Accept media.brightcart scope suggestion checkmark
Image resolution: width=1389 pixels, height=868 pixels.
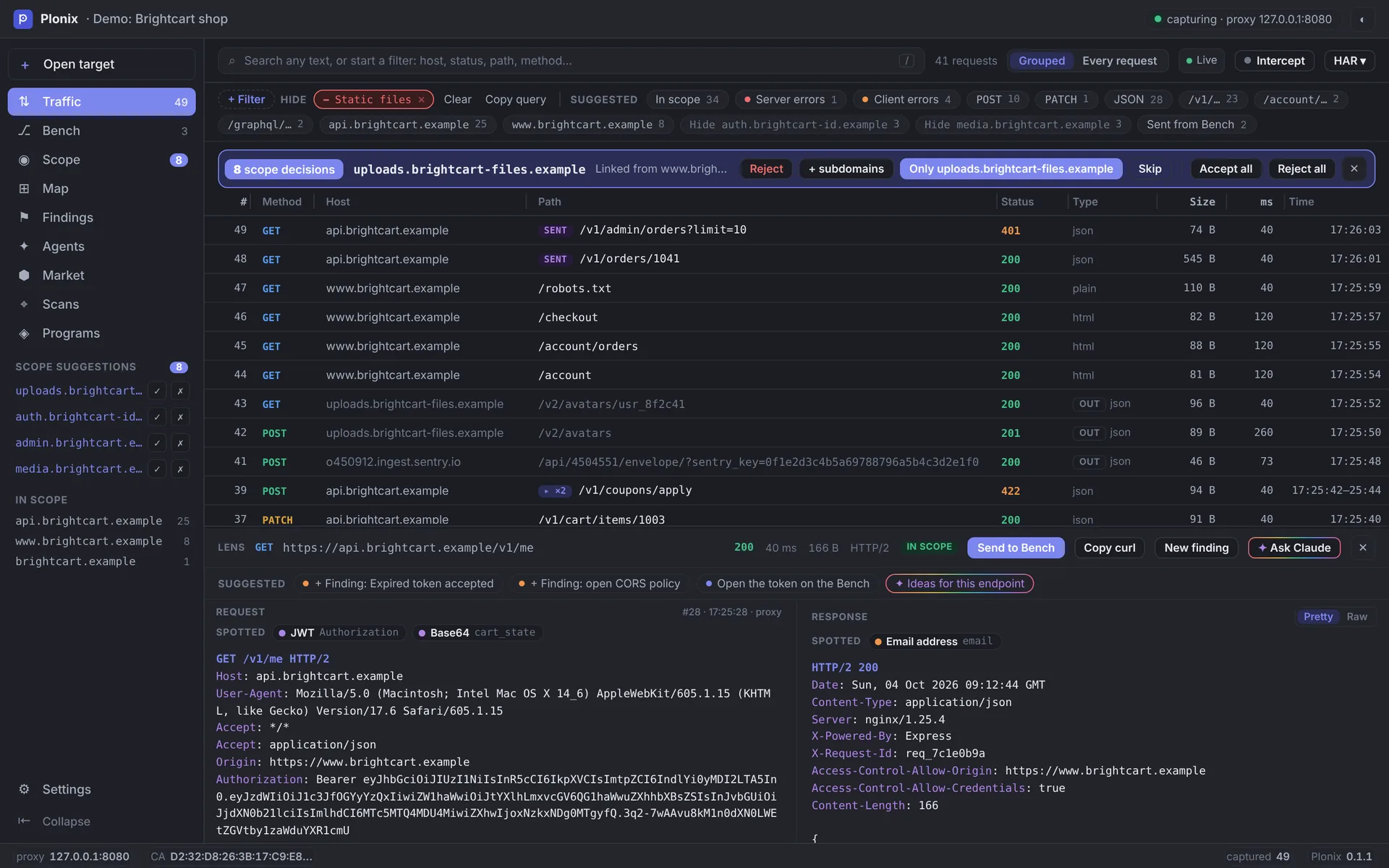click(x=157, y=469)
